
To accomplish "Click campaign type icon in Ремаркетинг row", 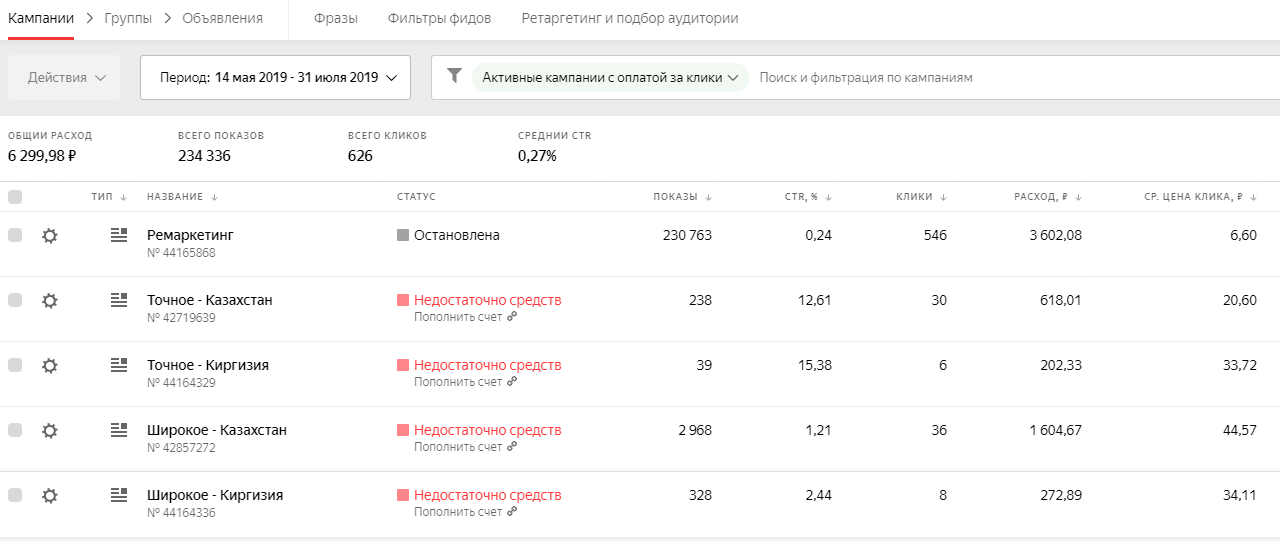I will (x=119, y=235).
